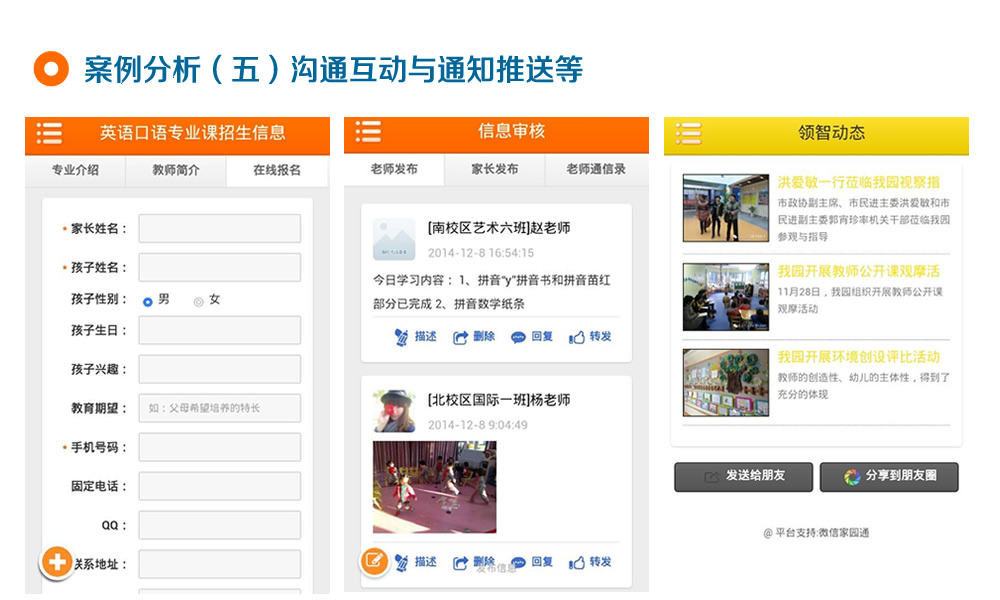Switch to the 教师简介 tab
This screenshot has width=1000, height=600.
tap(176, 170)
